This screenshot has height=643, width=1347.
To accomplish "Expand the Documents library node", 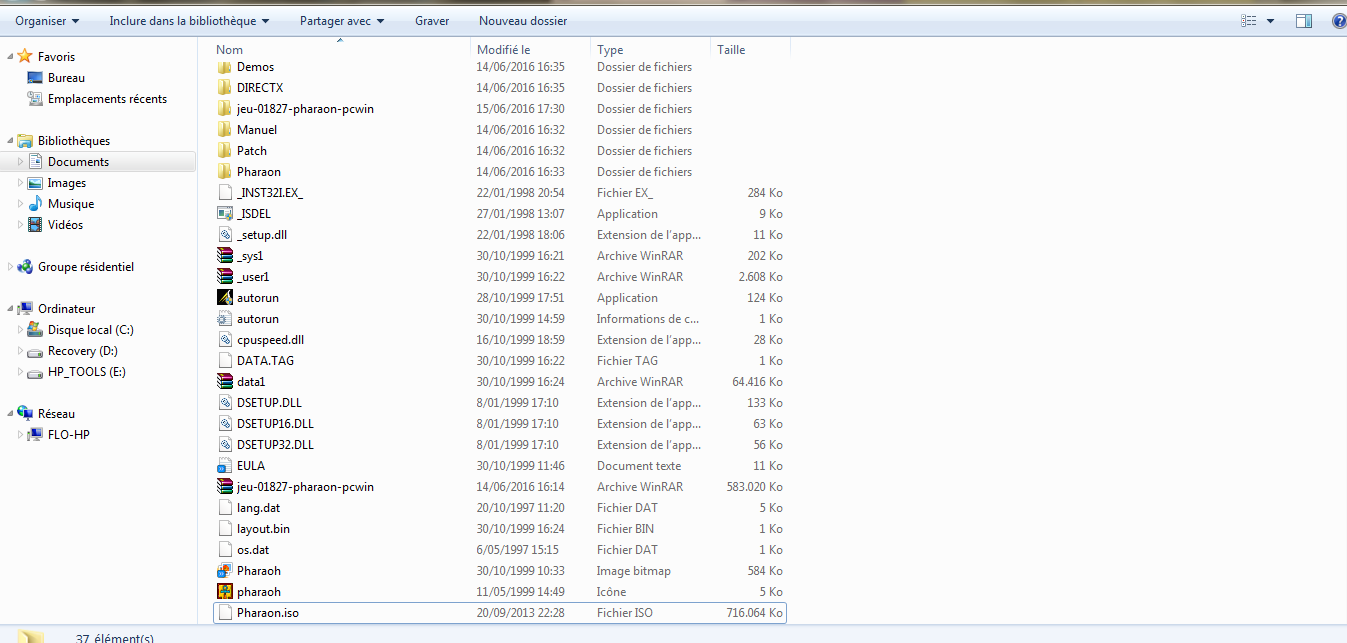I will pos(20,162).
